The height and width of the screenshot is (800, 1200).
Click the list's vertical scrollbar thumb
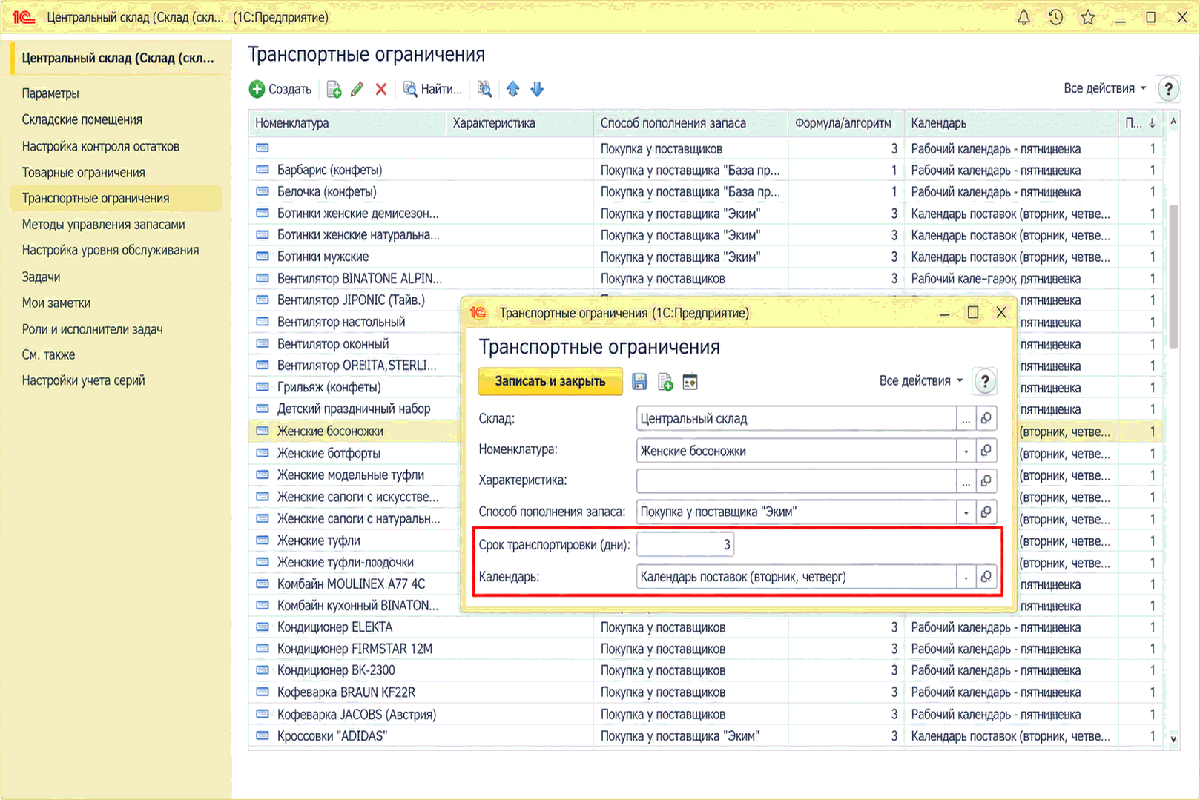(x=1174, y=276)
